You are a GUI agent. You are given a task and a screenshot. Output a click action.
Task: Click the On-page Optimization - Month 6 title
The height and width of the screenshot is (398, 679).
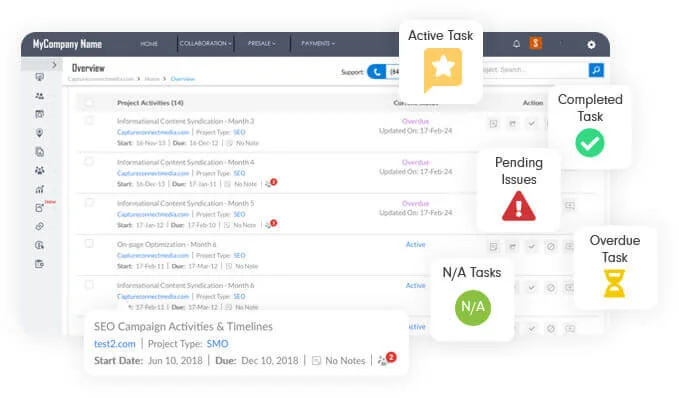pos(166,244)
